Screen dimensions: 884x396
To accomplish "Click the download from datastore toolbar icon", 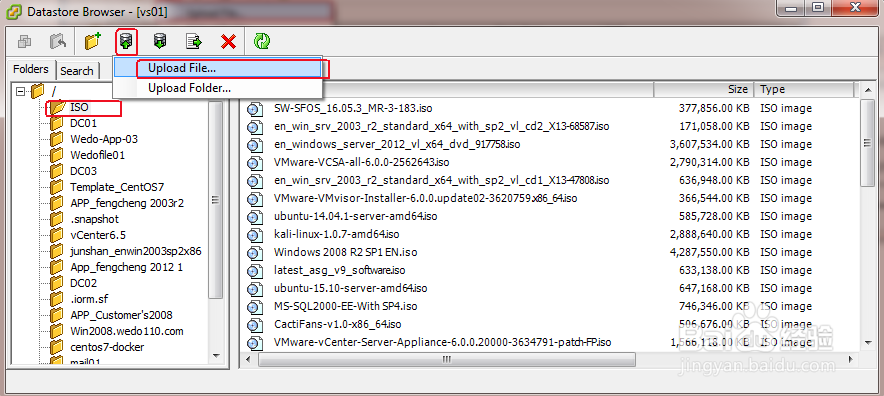I will pos(160,41).
